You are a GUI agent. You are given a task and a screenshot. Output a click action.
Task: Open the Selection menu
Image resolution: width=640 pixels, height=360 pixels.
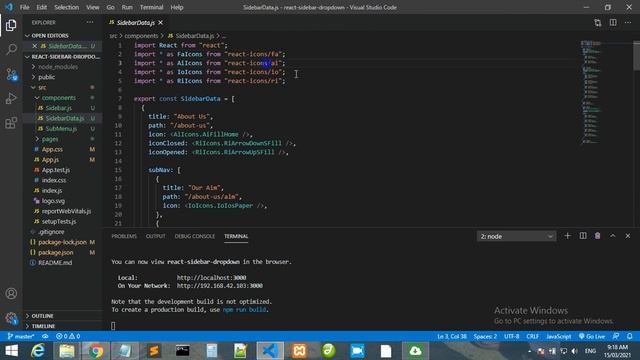[x=67, y=7]
